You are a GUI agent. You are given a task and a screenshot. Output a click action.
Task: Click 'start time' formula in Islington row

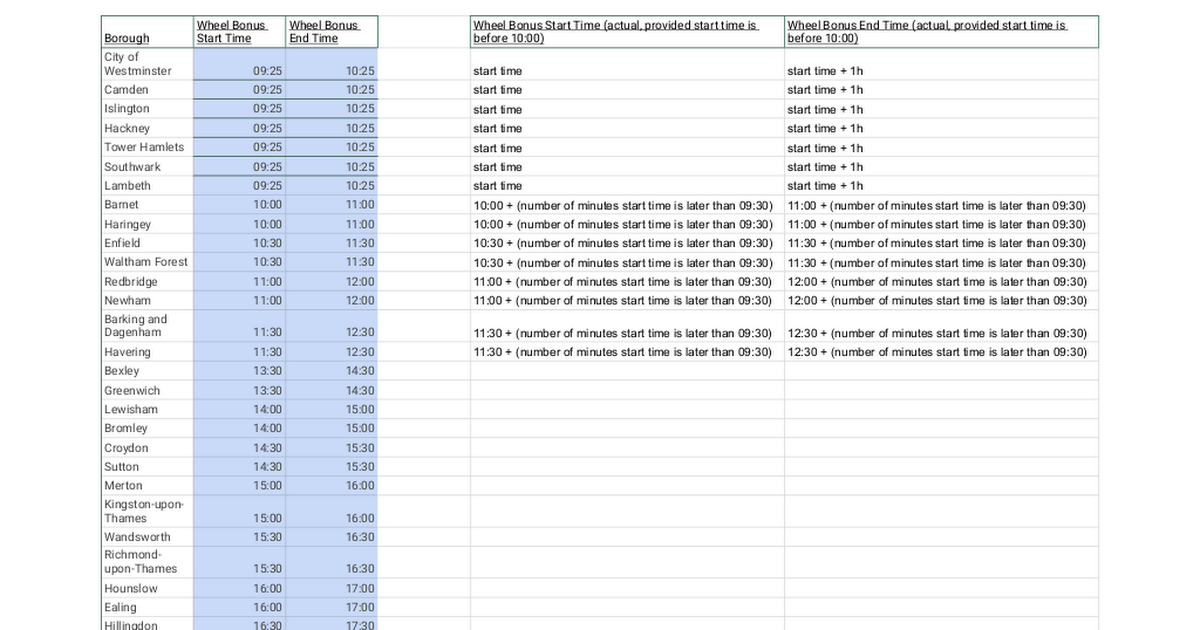click(x=627, y=109)
